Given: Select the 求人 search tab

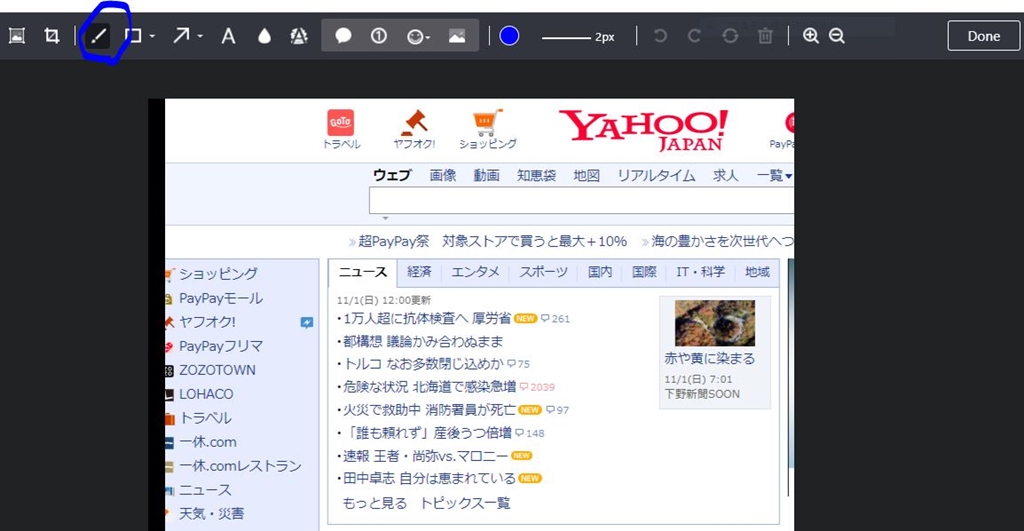Looking at the screenshot, I should point(726,175).
